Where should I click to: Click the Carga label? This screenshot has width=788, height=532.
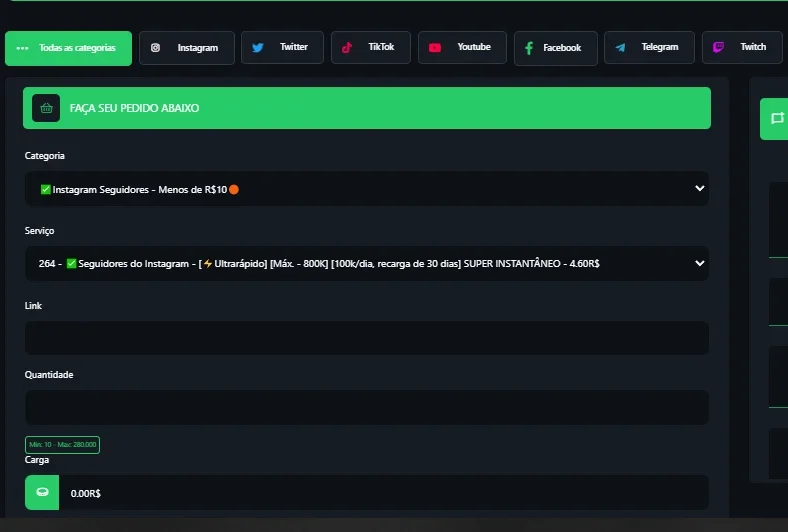click(x=37, y=460)
